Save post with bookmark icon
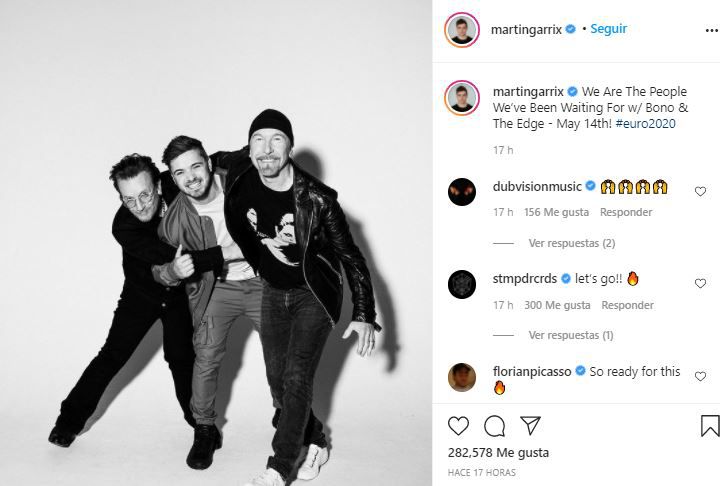 click(710, 426)
